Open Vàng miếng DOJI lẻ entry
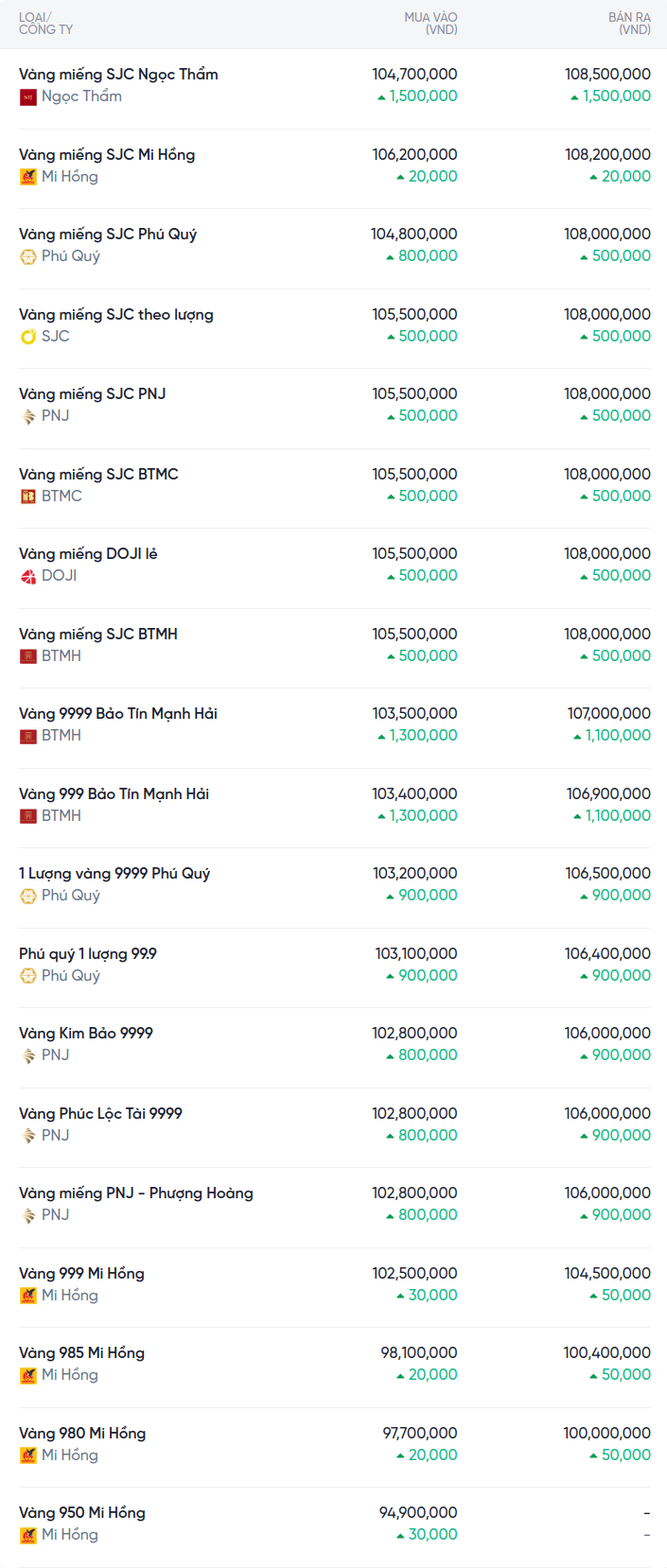667x1568 pixels. [88, 554]
